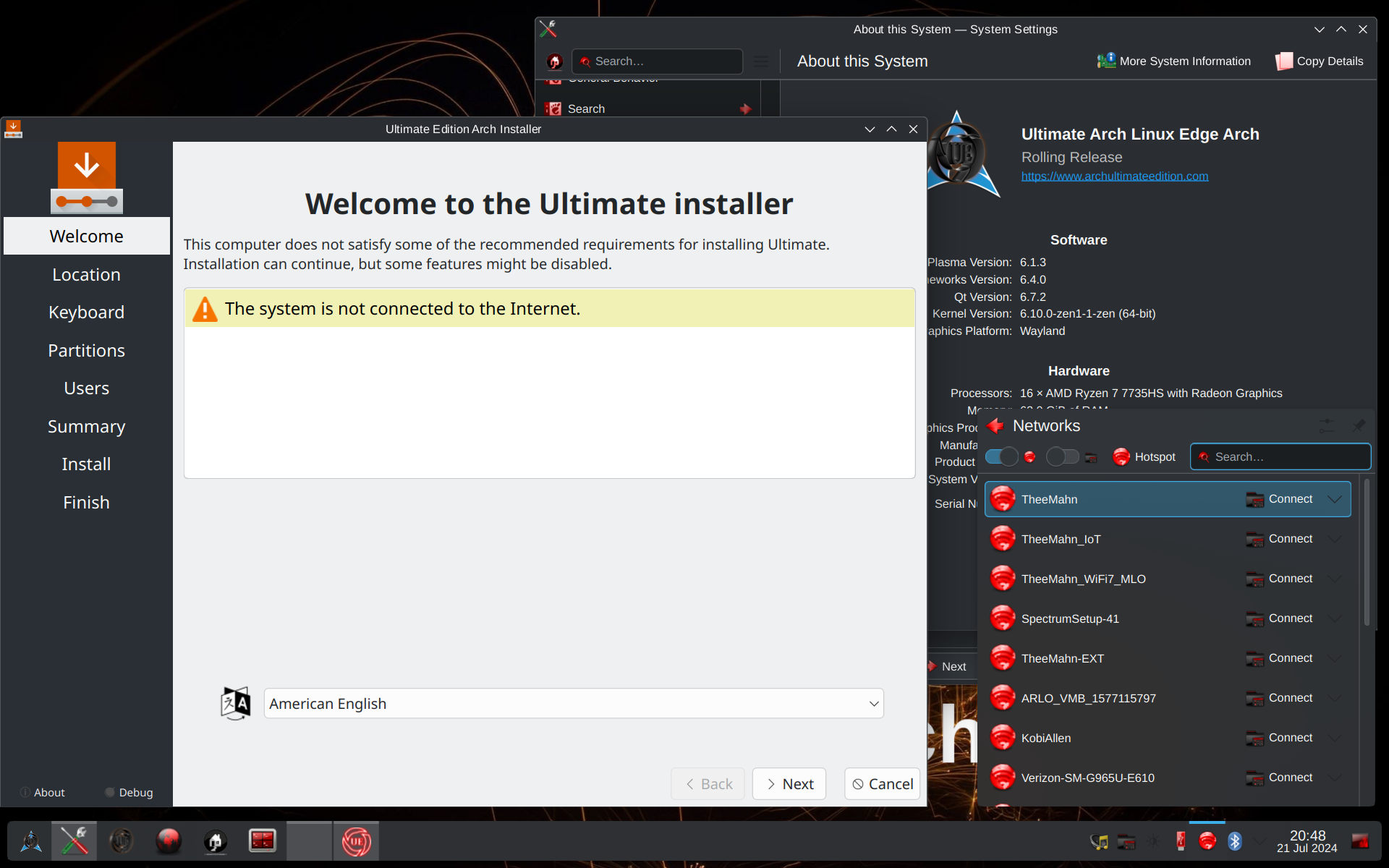
Task: Click the red globe taskbar icon
Action: click(168, 841)
